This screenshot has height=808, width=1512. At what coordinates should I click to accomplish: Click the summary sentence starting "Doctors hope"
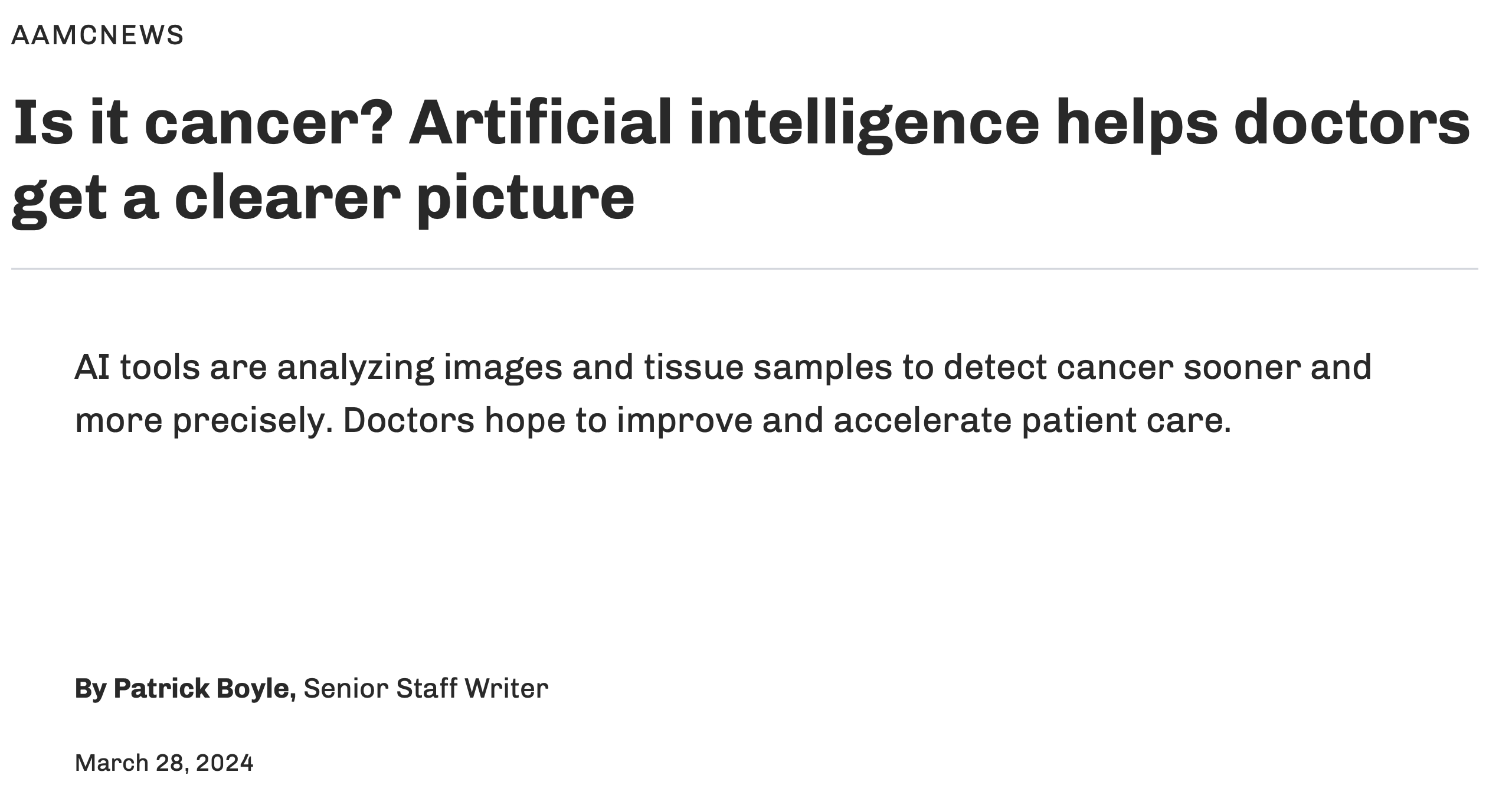787,420
